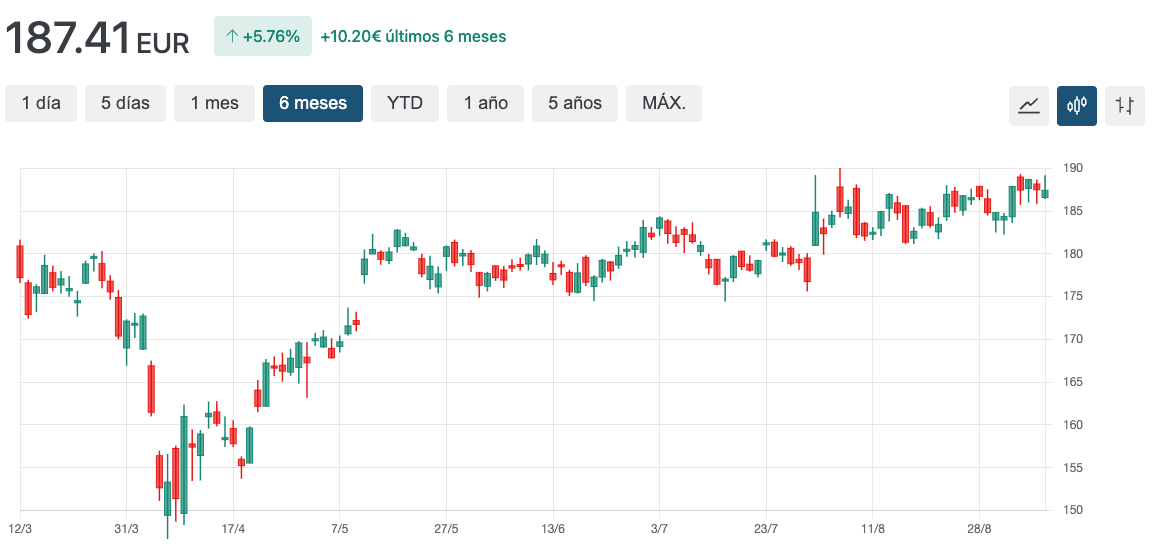
Task: Select the 1 día time range
Action: coord(41,103)
